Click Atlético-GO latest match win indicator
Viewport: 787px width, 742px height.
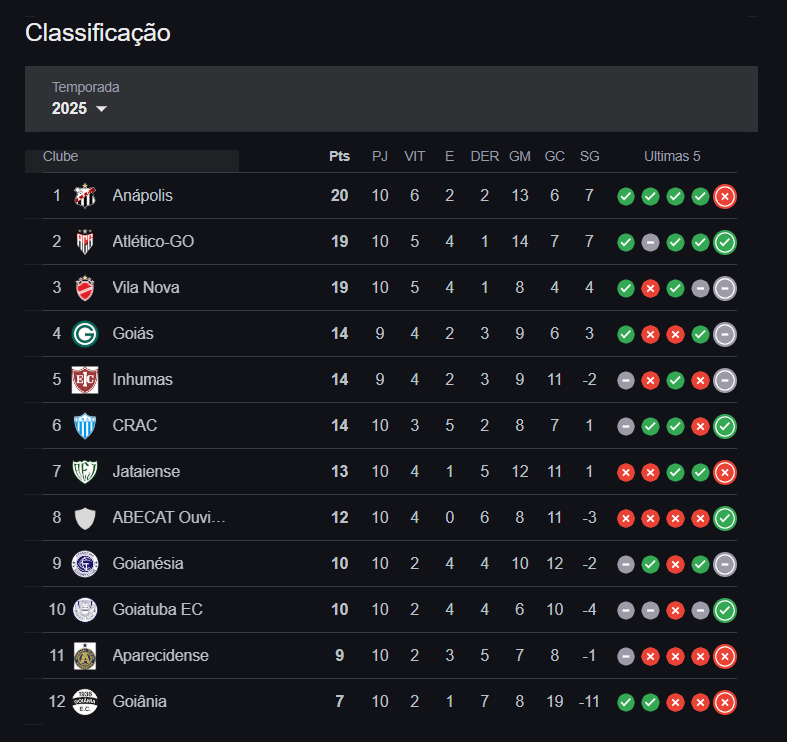click(x=725, y=242)
